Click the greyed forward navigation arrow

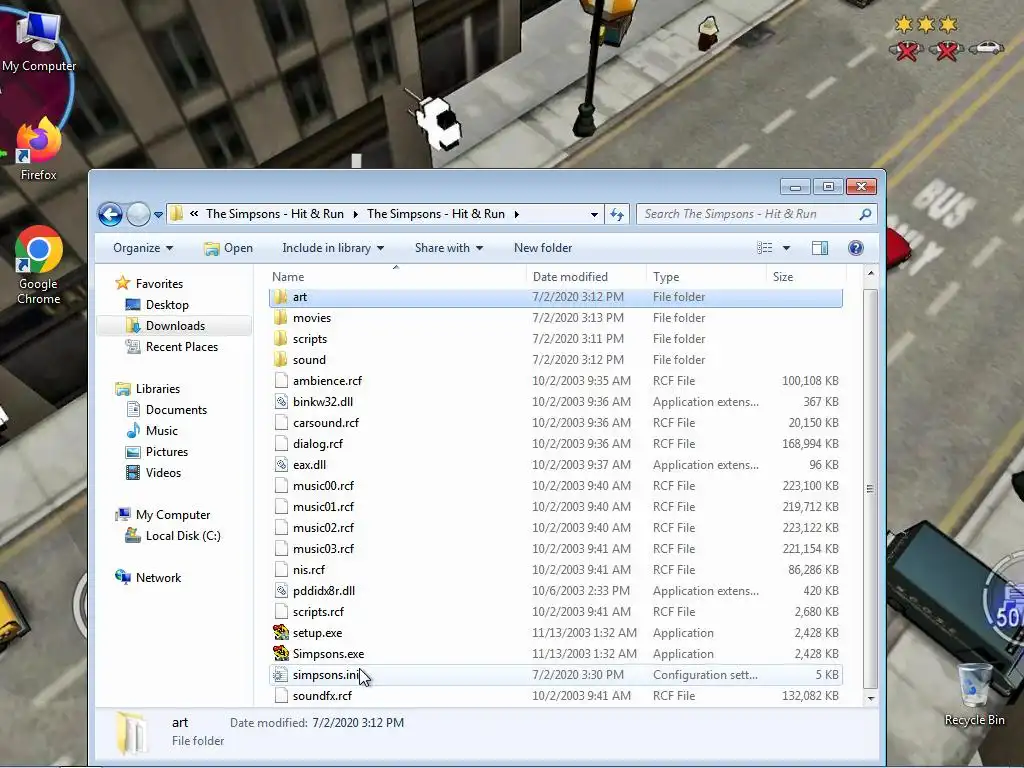click(x=138, y=214)
